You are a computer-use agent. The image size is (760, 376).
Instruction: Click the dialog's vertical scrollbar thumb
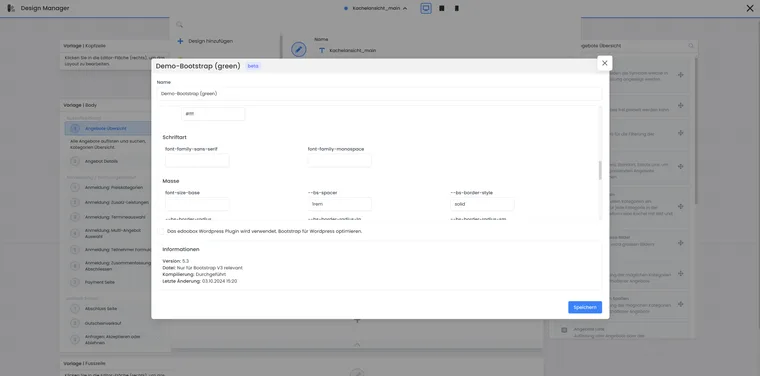[600, 171]
